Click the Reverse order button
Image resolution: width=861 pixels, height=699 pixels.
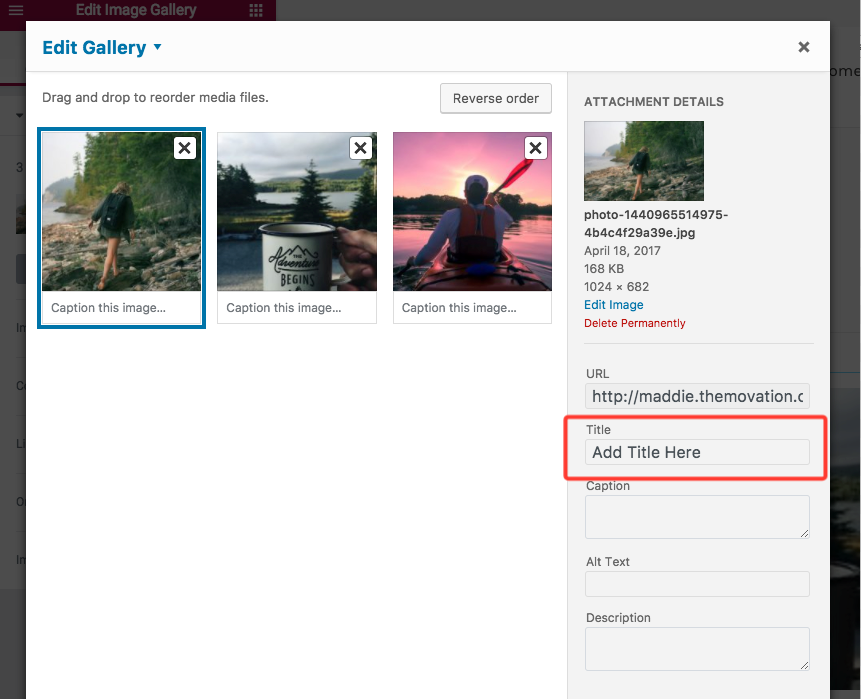(x=495, y=98)
